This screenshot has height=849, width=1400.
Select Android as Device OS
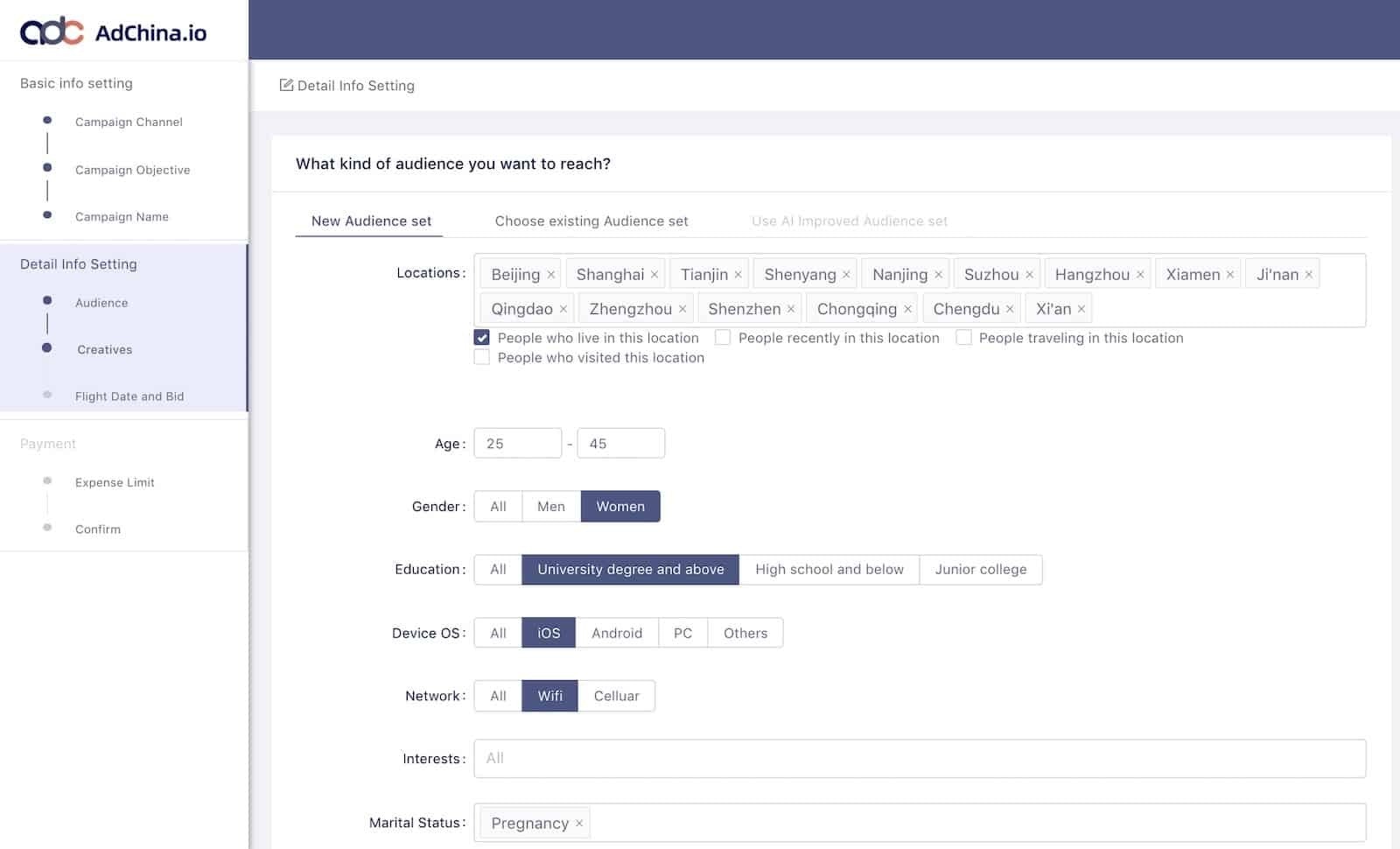[617, 633]
